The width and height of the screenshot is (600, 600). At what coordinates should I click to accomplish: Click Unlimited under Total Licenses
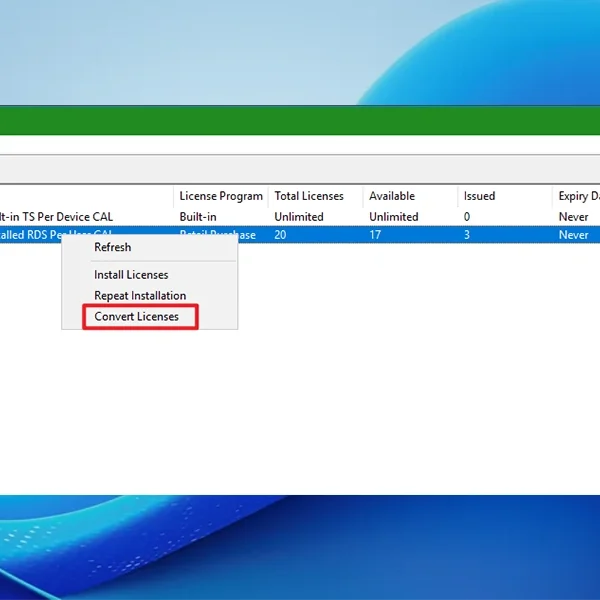coord(299,216)
